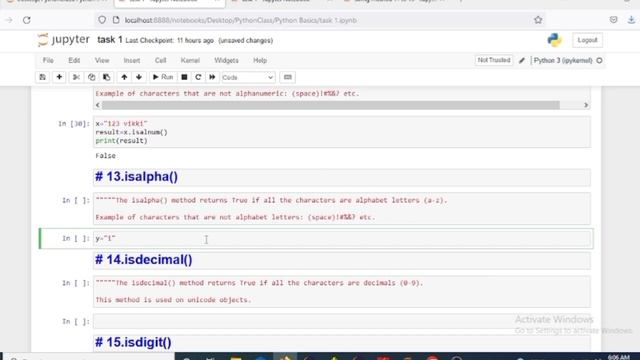
Task: Click the In [30]: prompt label
Action: click(74, 124)
